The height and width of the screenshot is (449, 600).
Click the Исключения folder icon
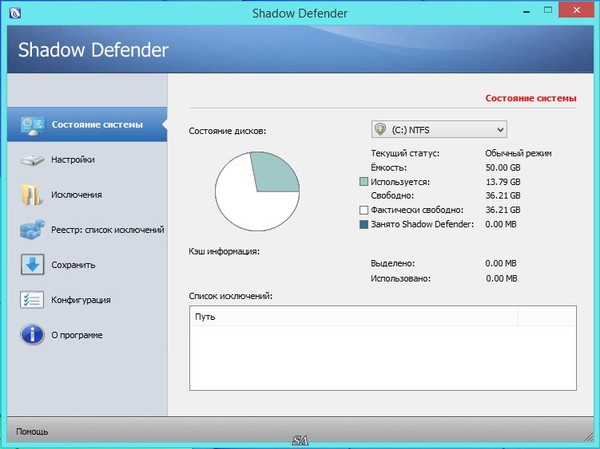[31, 194]
